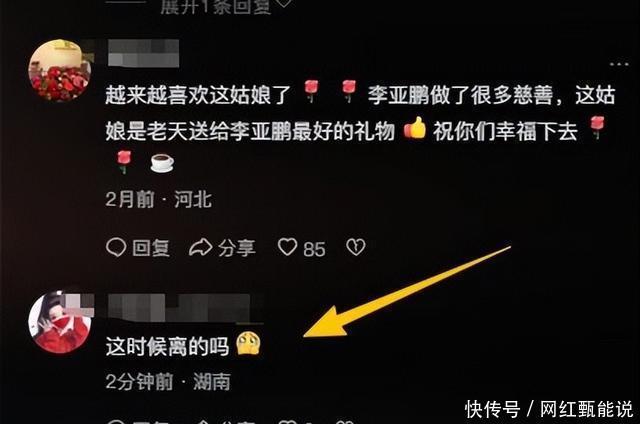The image size is (640, 424).
Task: Open the three-dot more options menu
Action: click(x=619, y=64)
